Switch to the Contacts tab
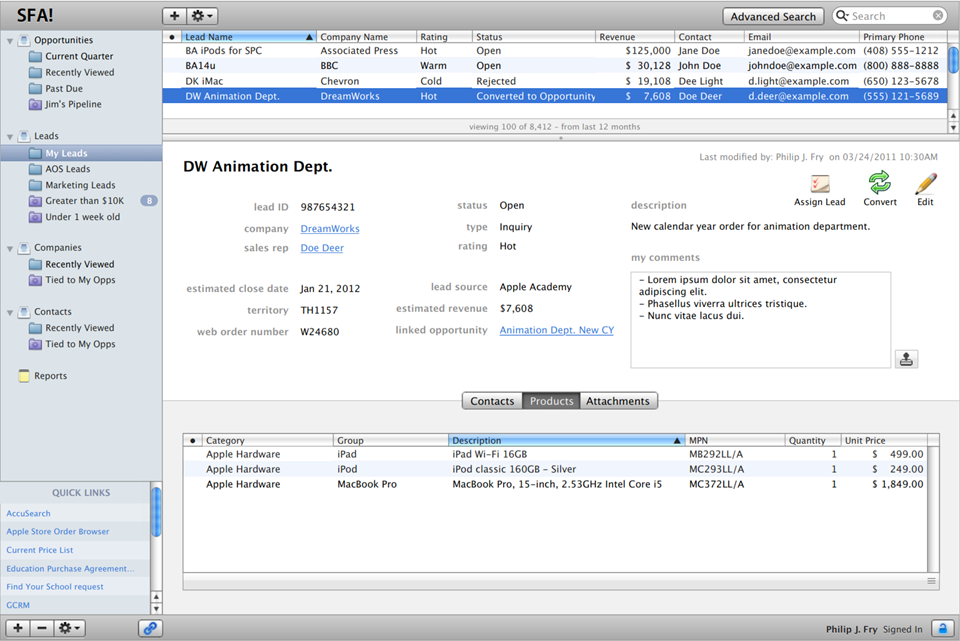Viewport: 960px width, 641px height. click(x=492, y=401)
